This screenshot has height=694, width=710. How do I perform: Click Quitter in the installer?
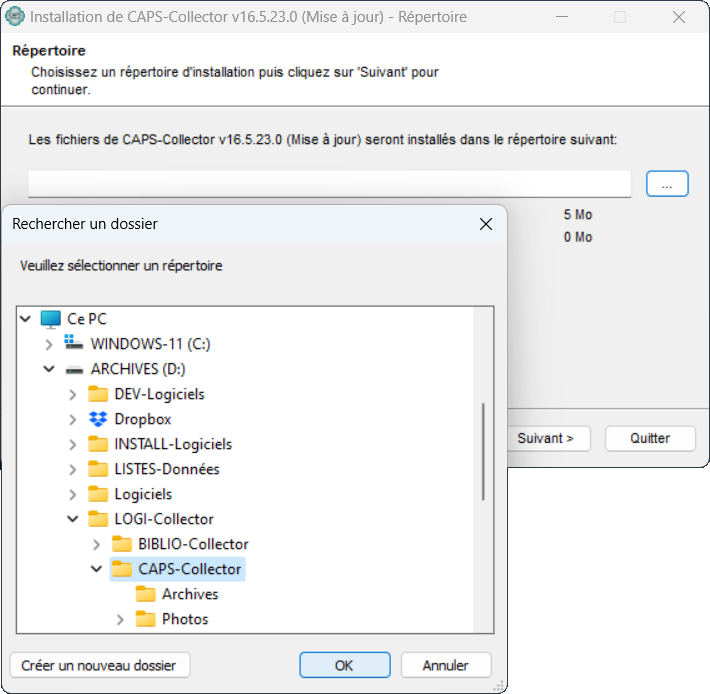(650, 438)
